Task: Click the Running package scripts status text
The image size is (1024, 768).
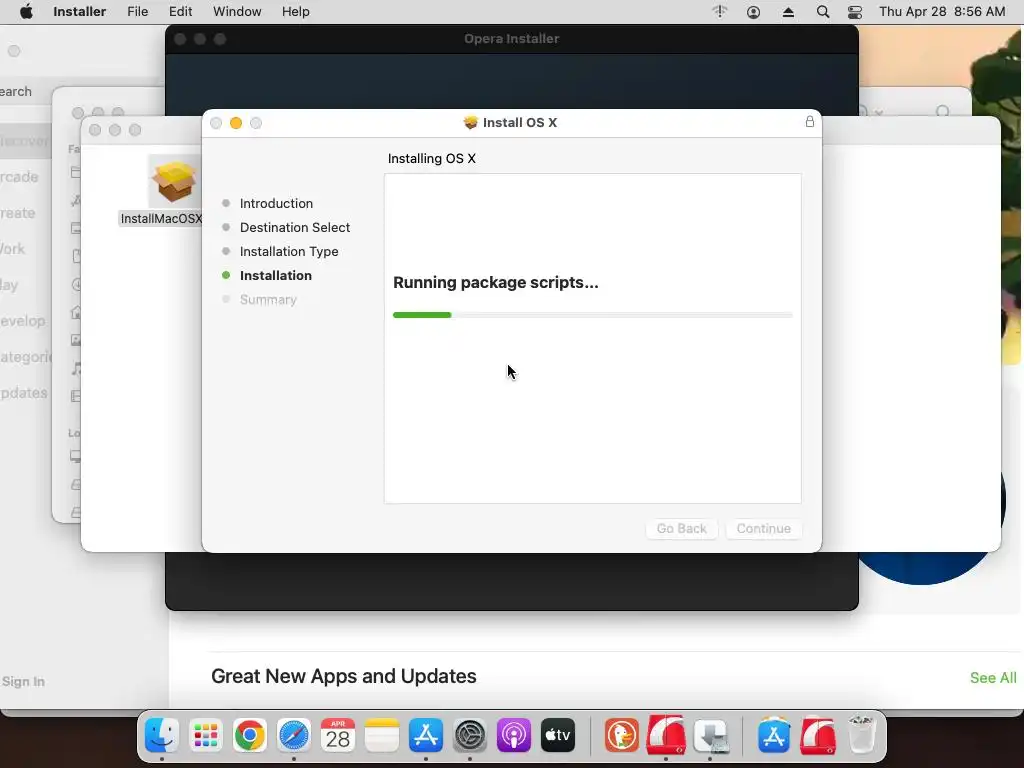Action: coord(496,282)
